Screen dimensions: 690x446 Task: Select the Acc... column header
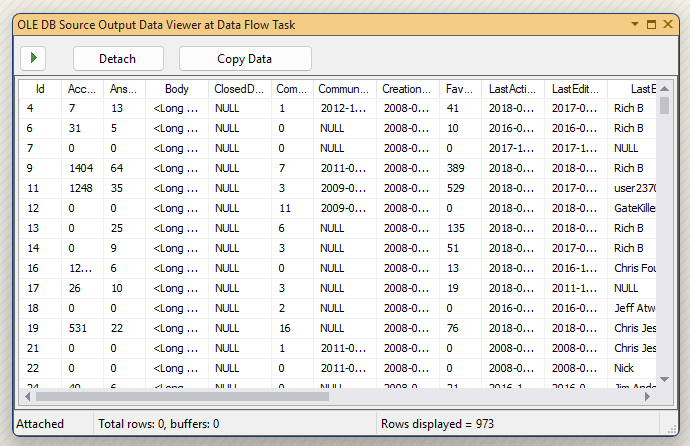pos(82,89)
